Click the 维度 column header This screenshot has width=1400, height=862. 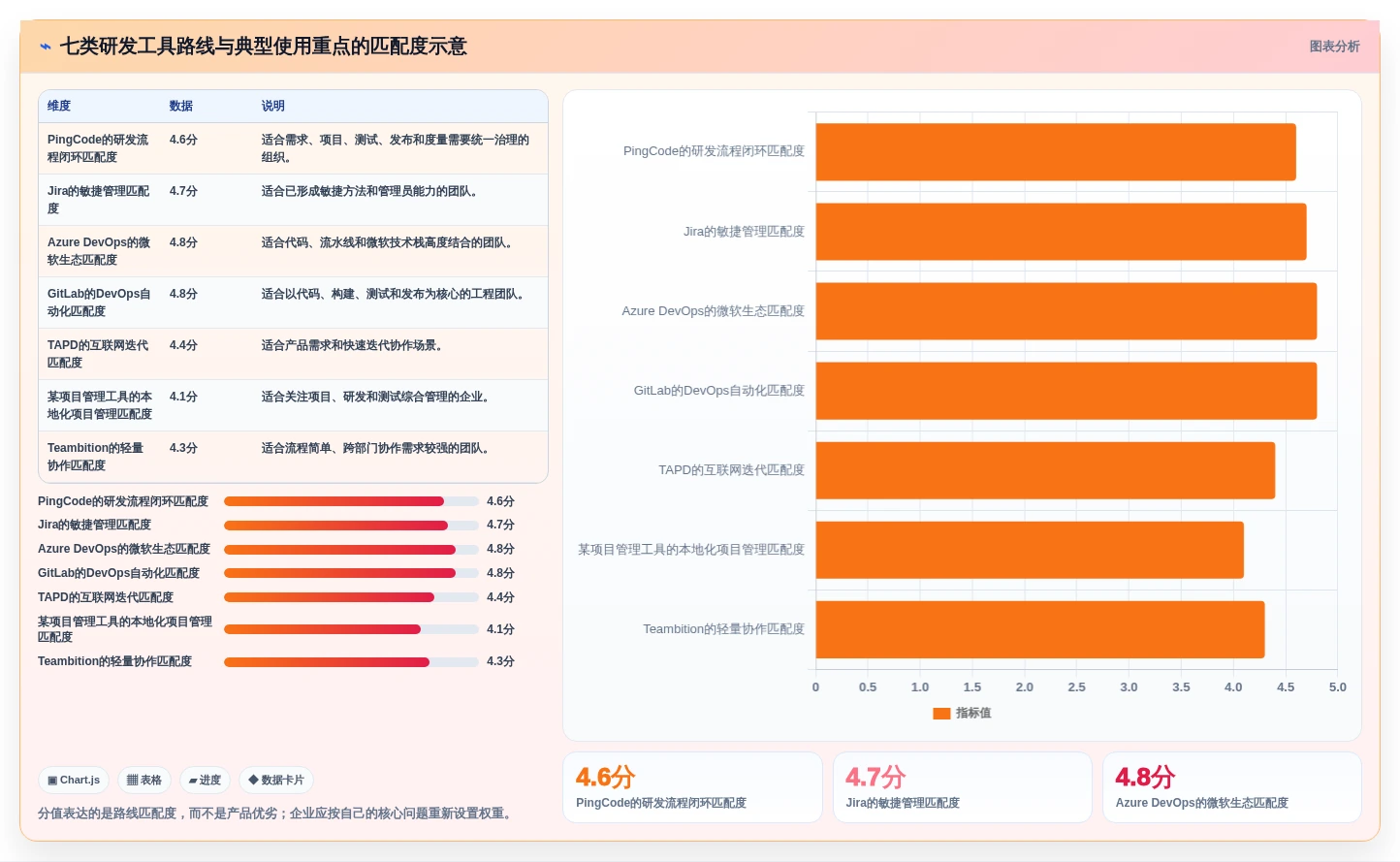[x=59, y=106]
